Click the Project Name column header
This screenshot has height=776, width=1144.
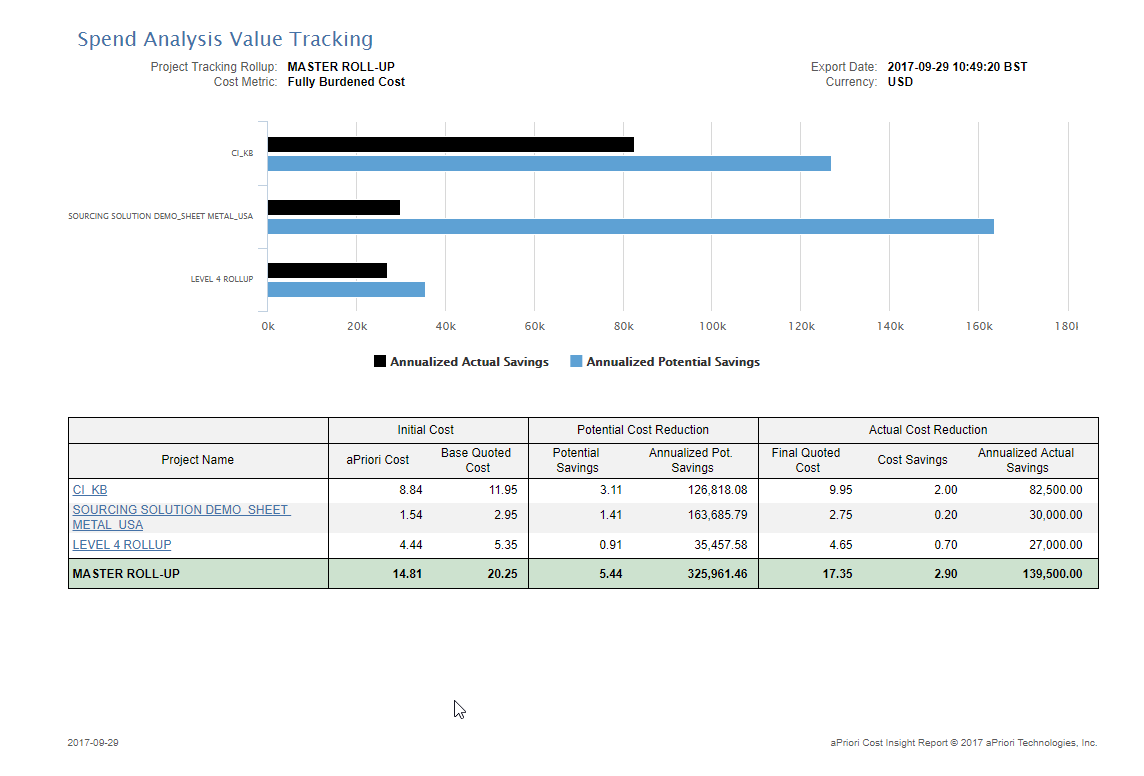point(198,460)
